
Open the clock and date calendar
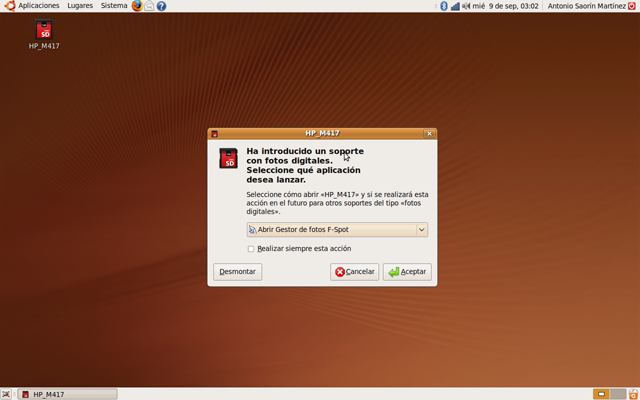508,6
